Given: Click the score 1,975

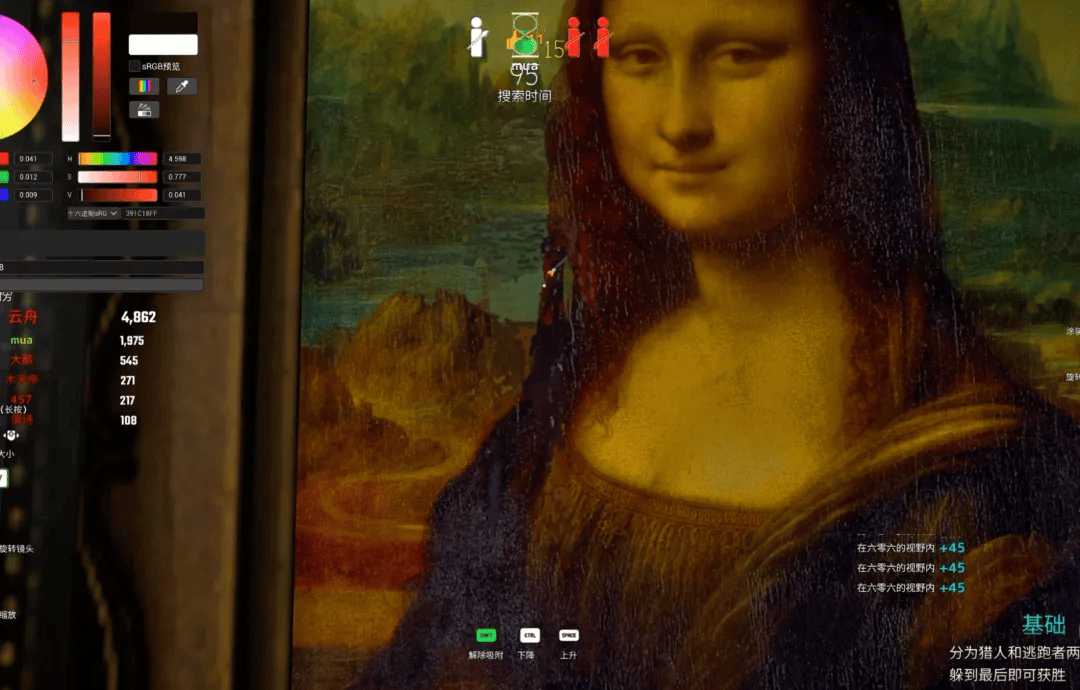Looking at the screenshot, I should coord(132,340).
